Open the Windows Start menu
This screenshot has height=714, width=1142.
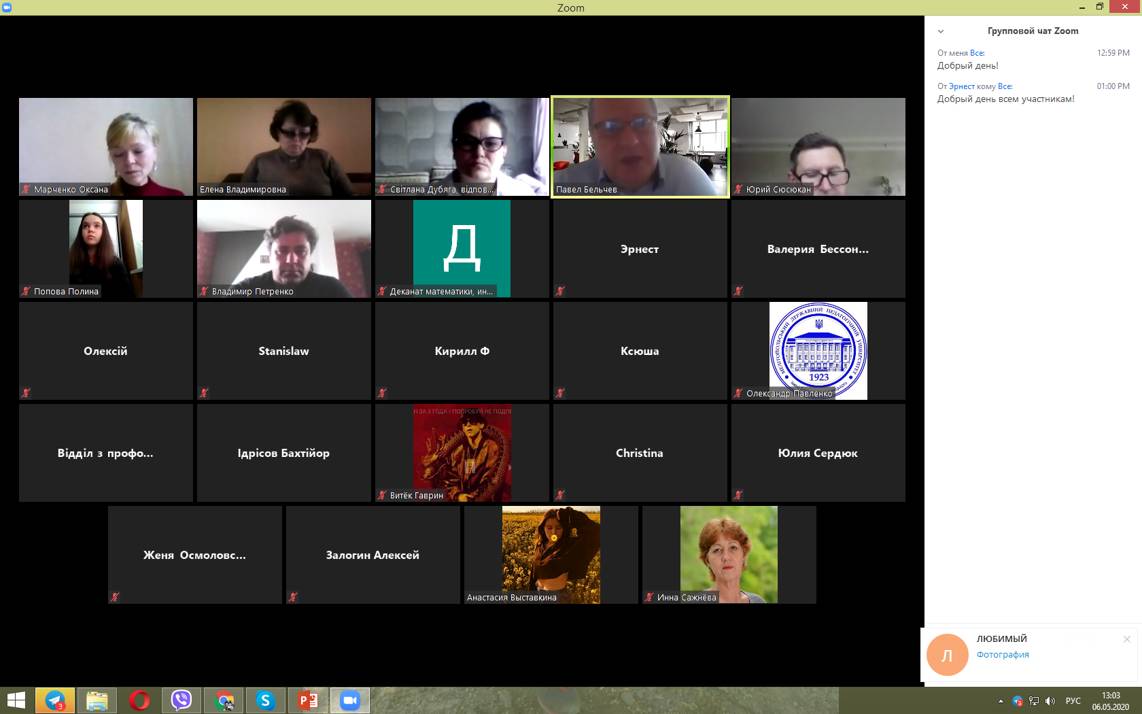pos(16,700)
